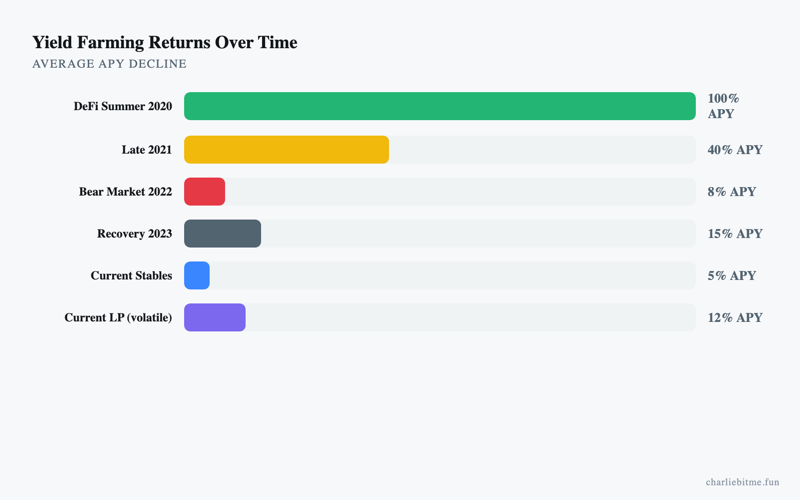Click the 15% APY value

click(735, 234)
